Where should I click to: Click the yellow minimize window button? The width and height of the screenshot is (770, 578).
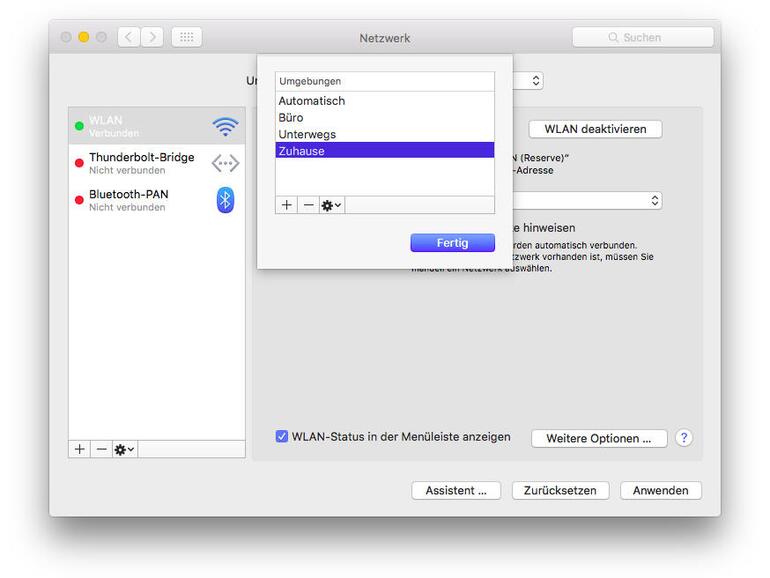84,37
